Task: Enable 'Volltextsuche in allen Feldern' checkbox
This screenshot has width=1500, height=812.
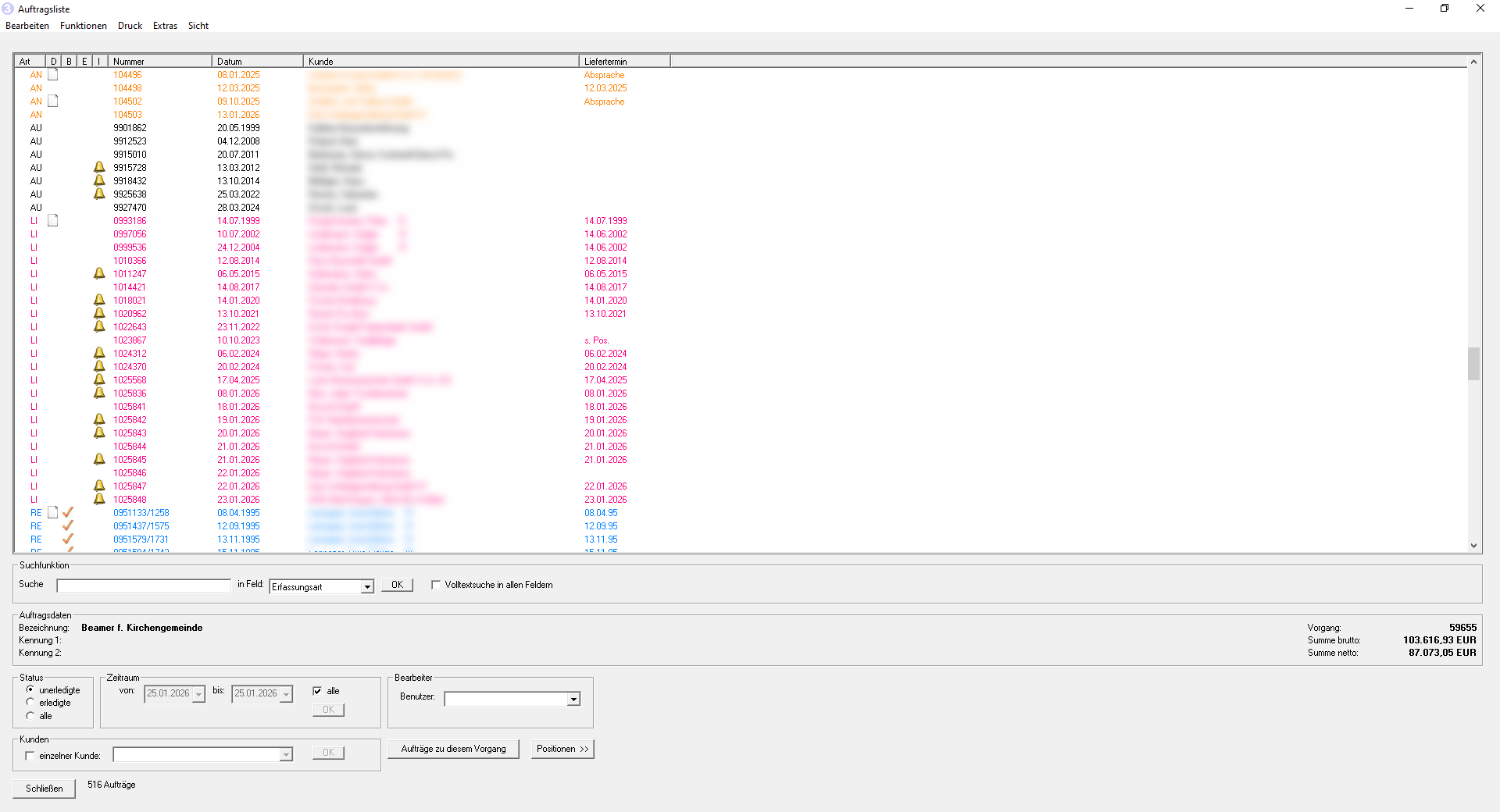Action: [x=436, y=585]
